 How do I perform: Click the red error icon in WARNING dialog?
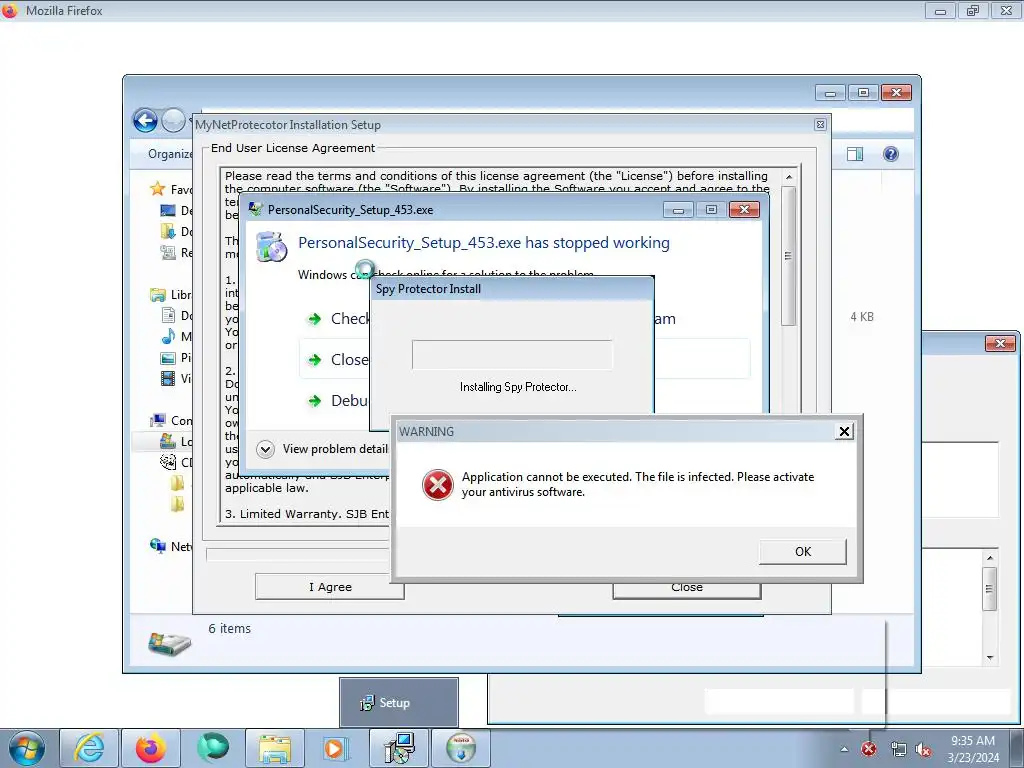438,485
